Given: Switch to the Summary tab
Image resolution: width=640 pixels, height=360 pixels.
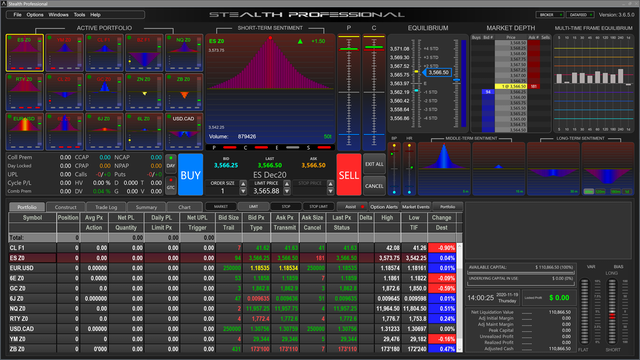Looking at the screenshot, I should pos(146,207).
